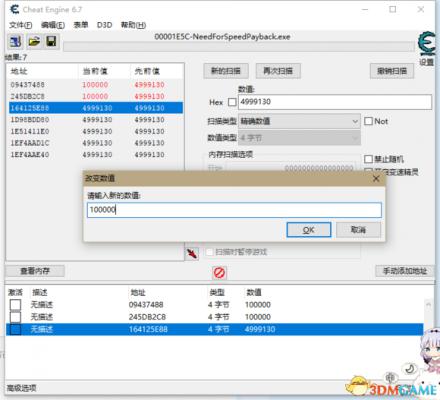Tick the activate box for address 09437488

pos(15,305)
